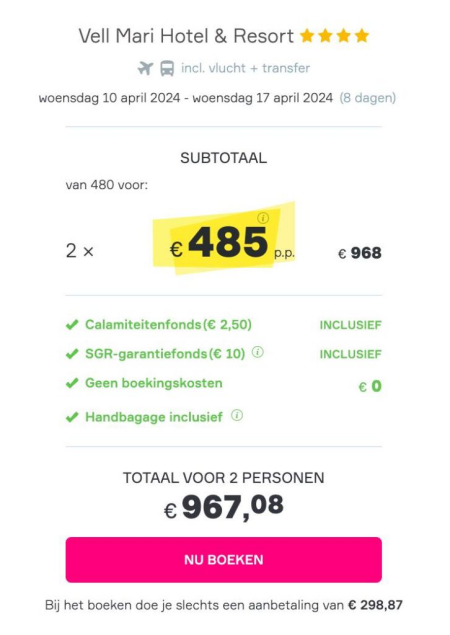
Task: Select the incl. vlucht + transfer text
Action: pyautogui.click(x=245, y=68)
